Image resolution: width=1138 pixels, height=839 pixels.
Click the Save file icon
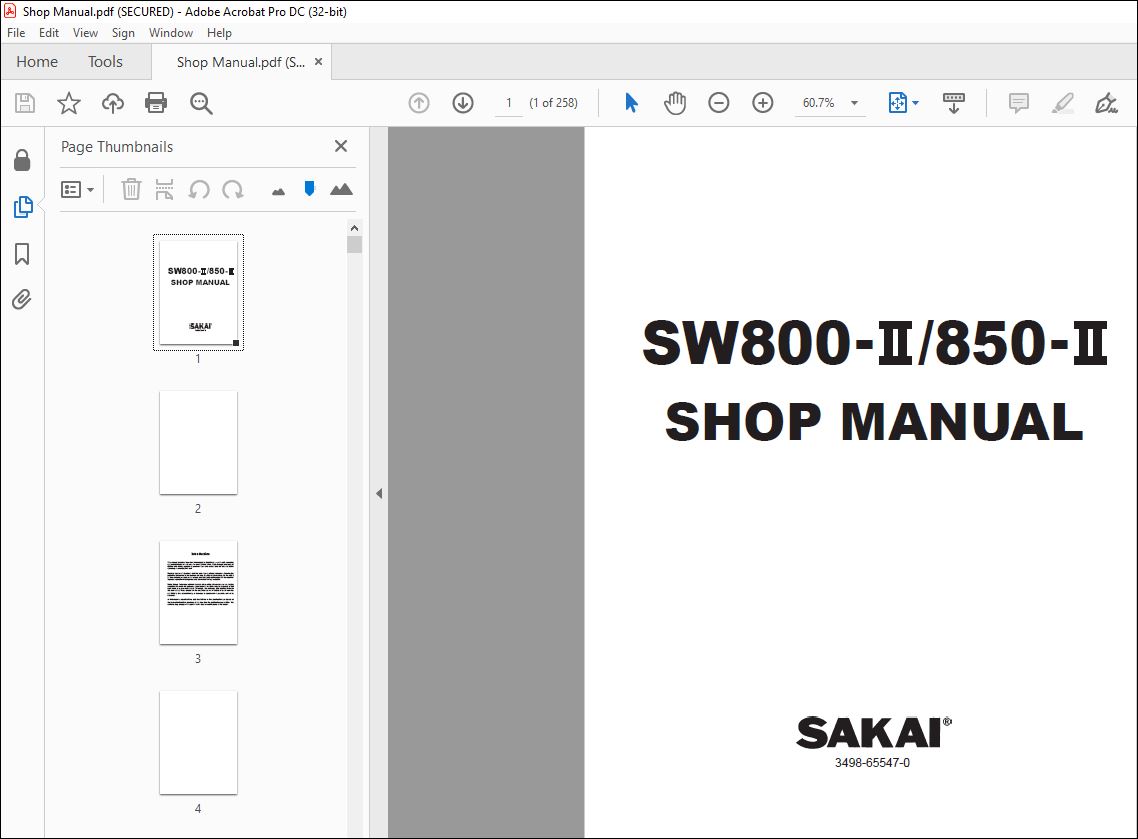coord(25,103)
